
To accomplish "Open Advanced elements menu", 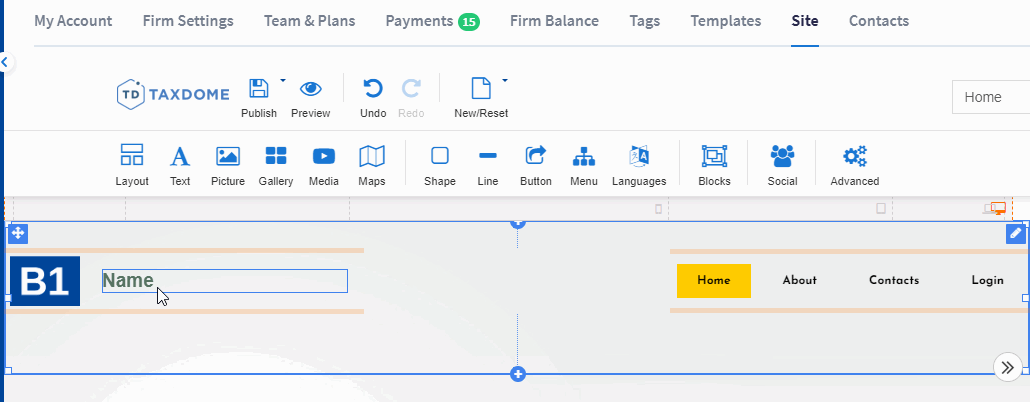I will coord(854,156).
